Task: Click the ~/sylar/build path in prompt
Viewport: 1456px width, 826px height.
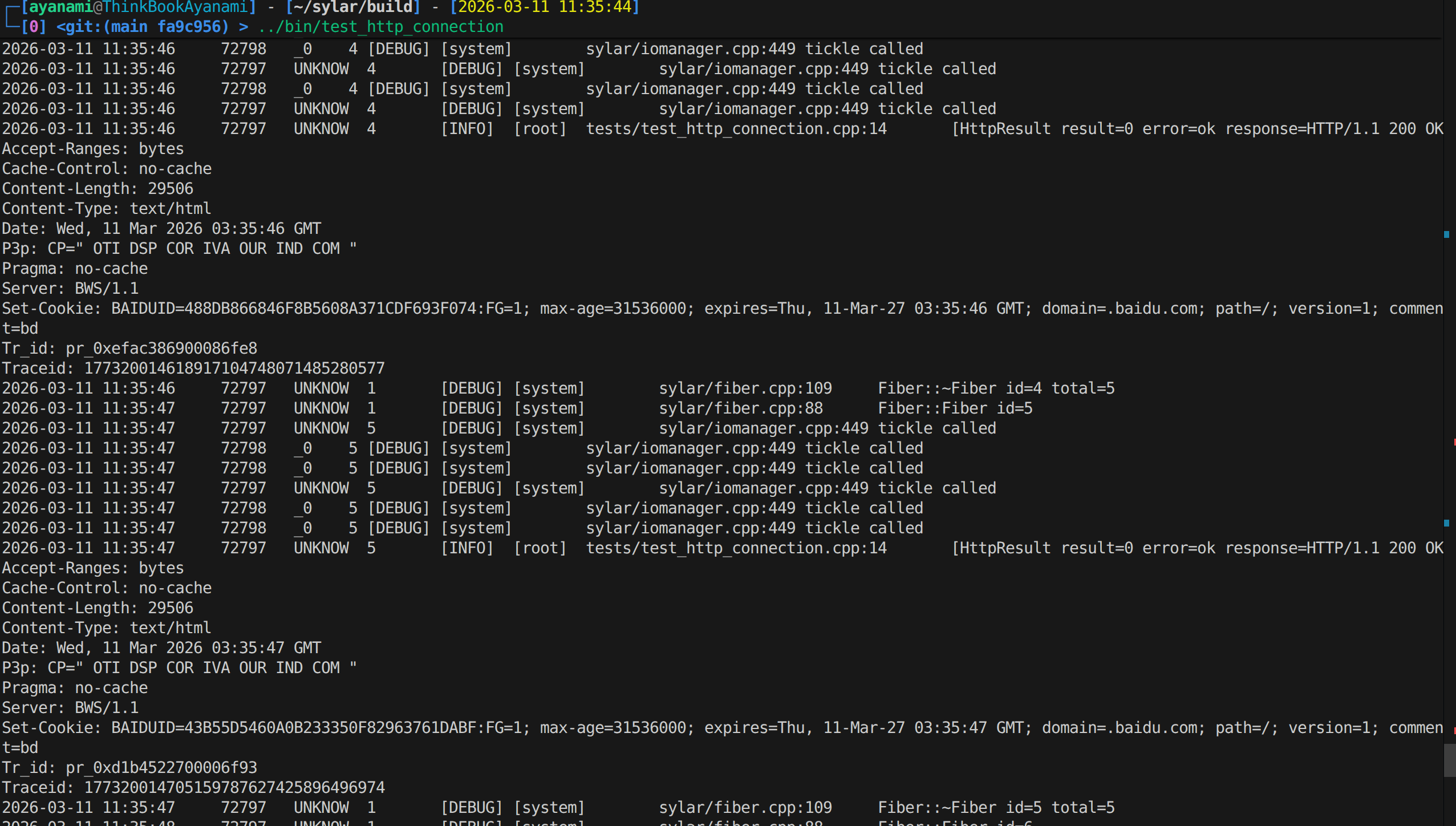Action: (x=353, y=7)
